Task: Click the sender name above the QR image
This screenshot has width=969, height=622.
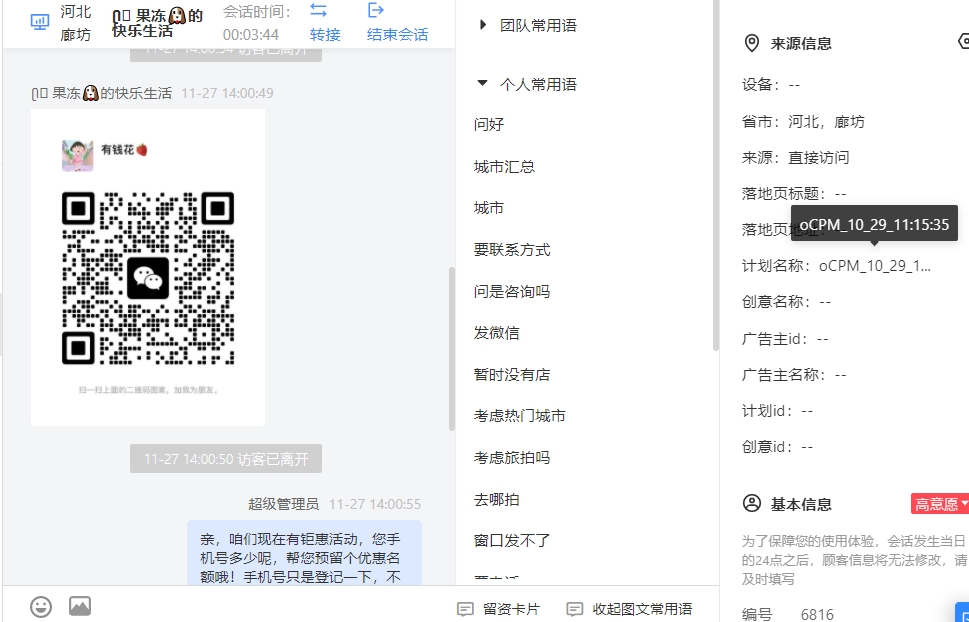Action: (101, 93)
